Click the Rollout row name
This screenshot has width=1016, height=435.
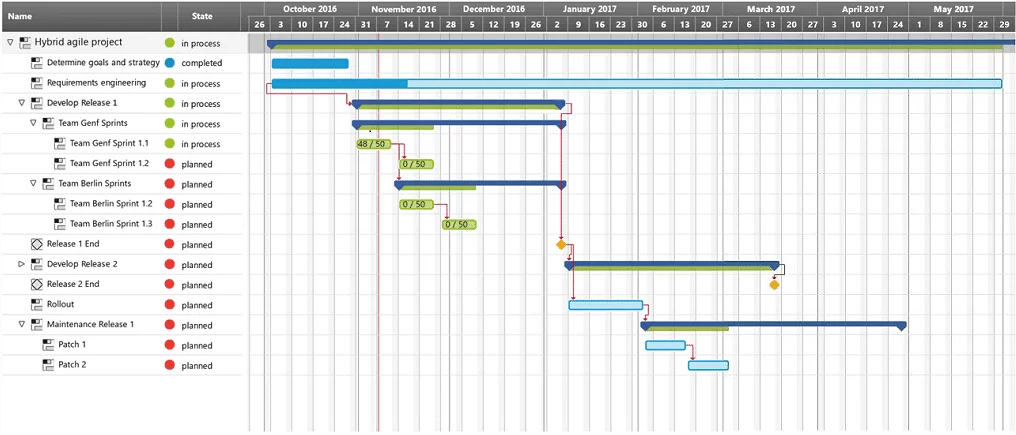pyautogui.click(x=61, y=304)
